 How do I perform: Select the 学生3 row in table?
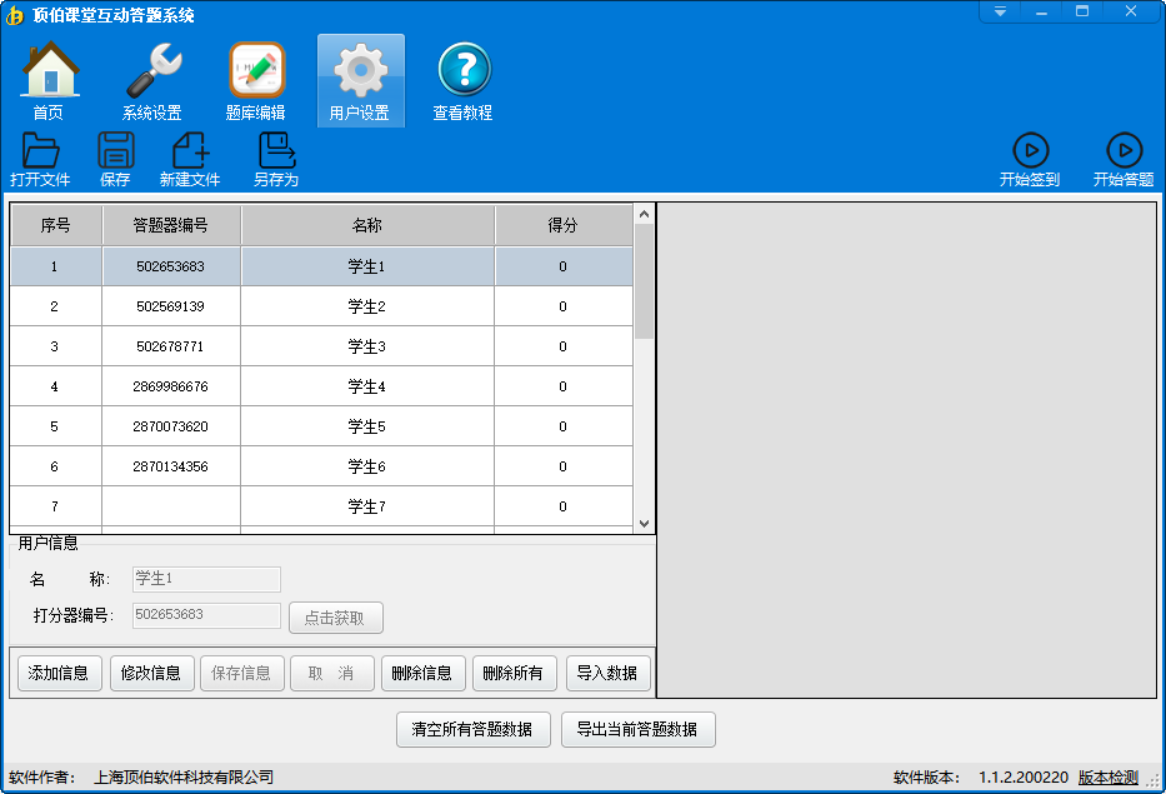coord(366,347)
